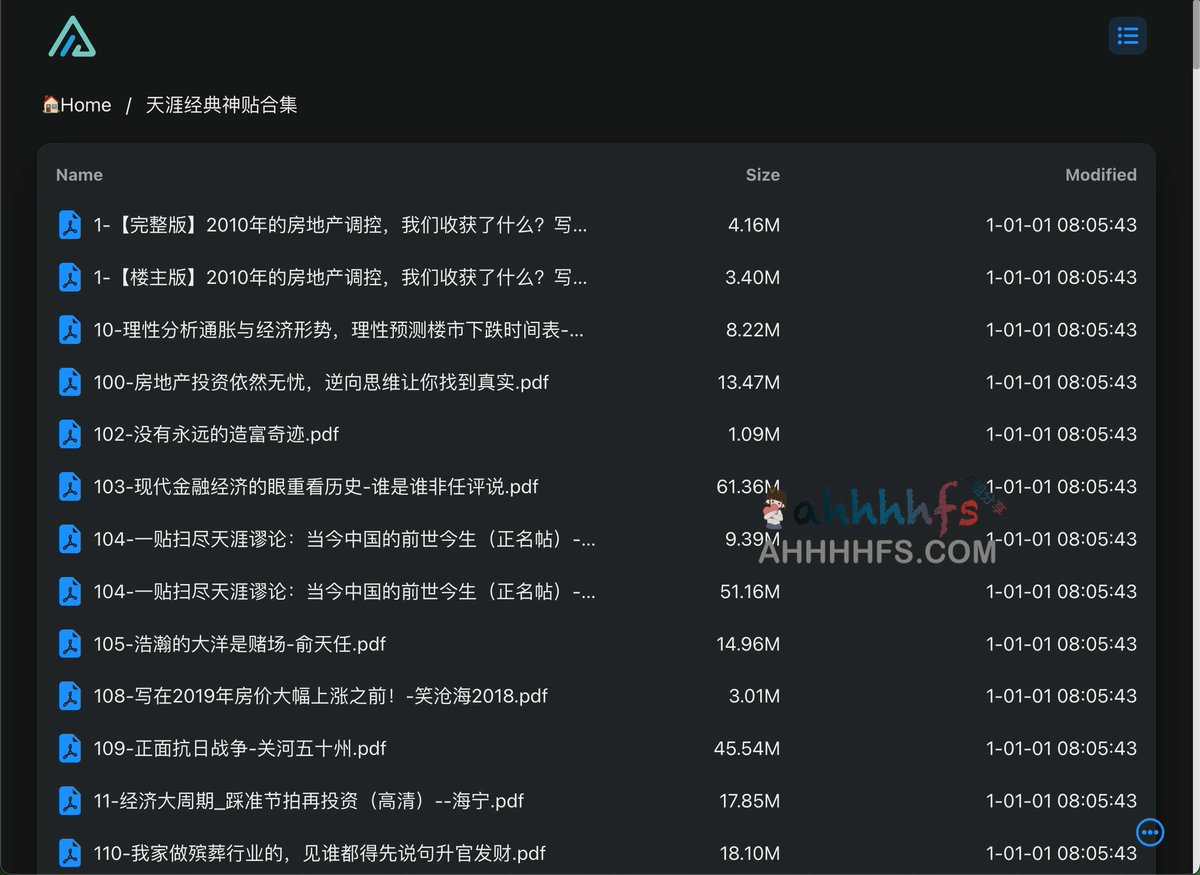Open 108-写在2019年房价大幅上涨之前 pdf

[320, 696]
